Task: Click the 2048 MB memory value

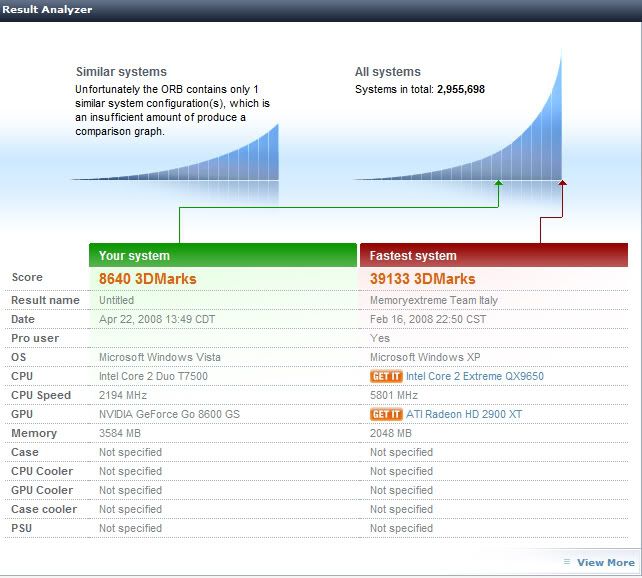Action: 391,433
